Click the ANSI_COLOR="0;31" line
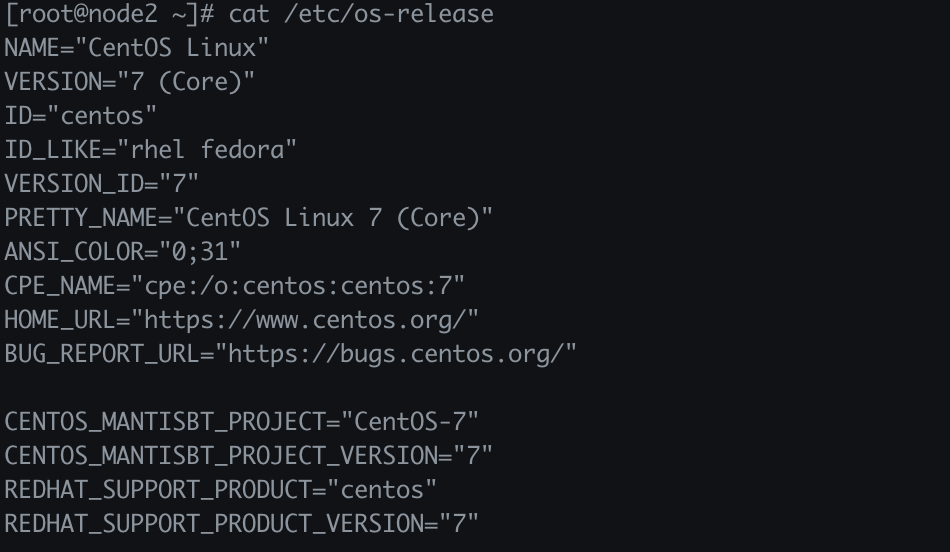Image resolution: width=950 pixels, height=552 pixels. pos(123,252)
